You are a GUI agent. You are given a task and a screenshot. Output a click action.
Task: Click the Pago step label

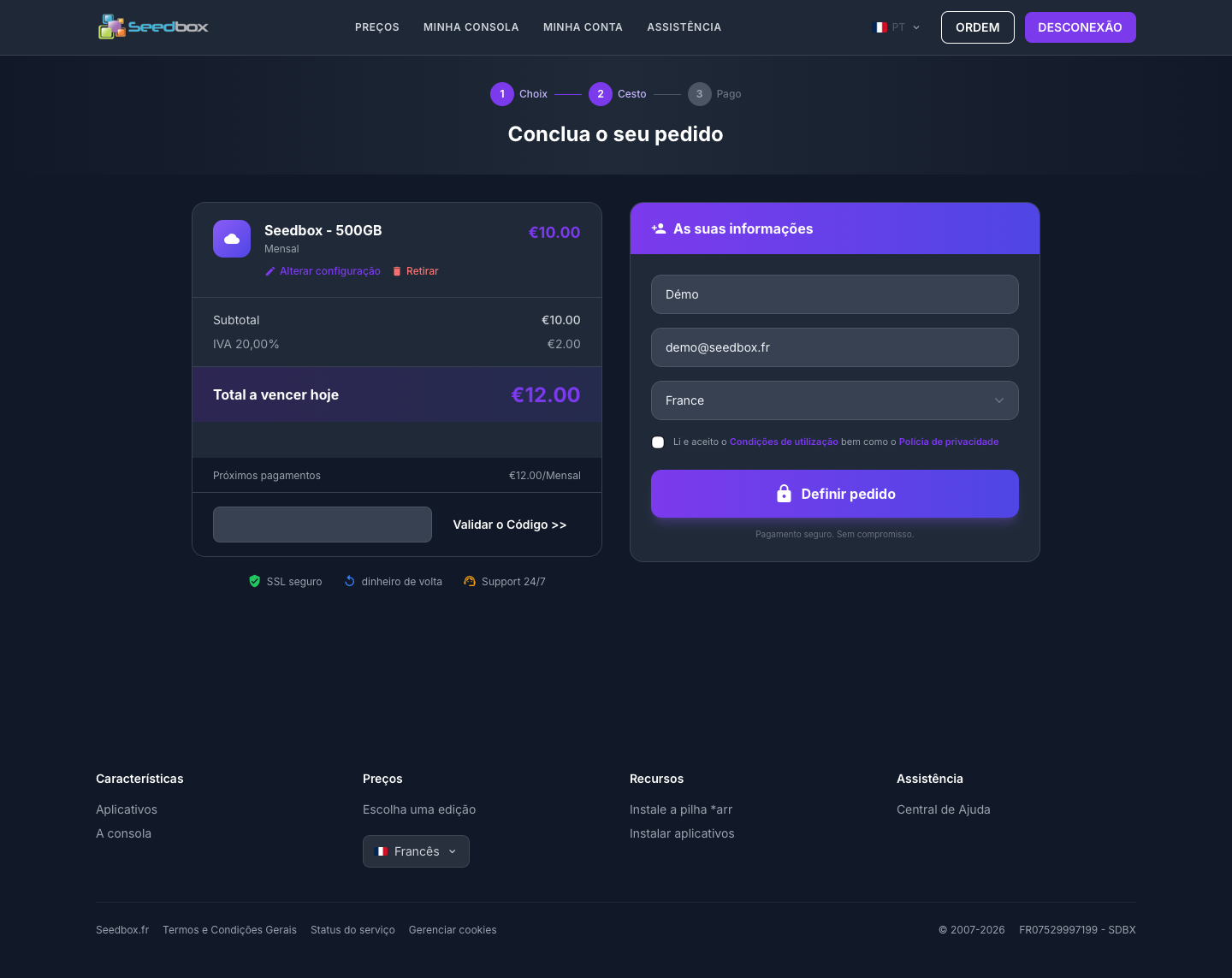click(x=729, y=94)
